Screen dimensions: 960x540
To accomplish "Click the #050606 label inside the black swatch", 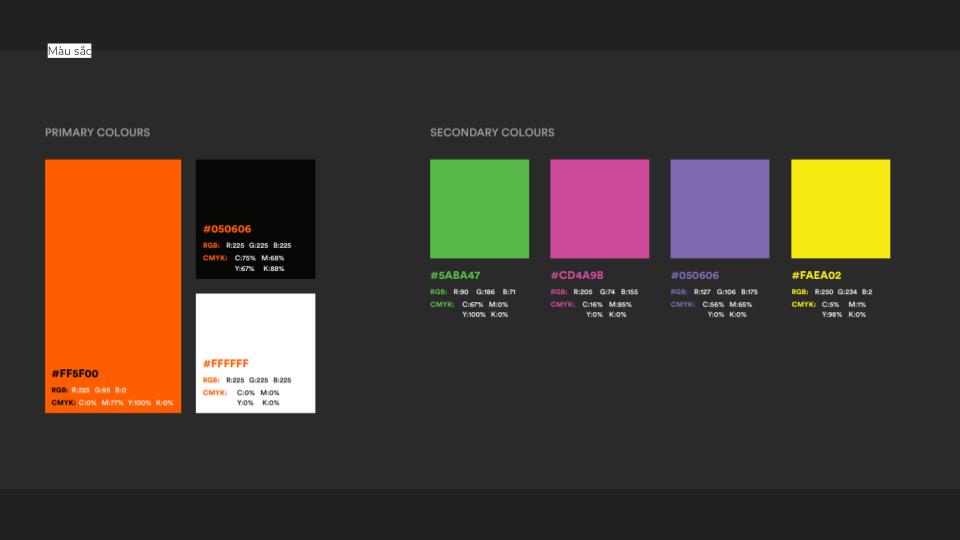I will coord(227,229).
